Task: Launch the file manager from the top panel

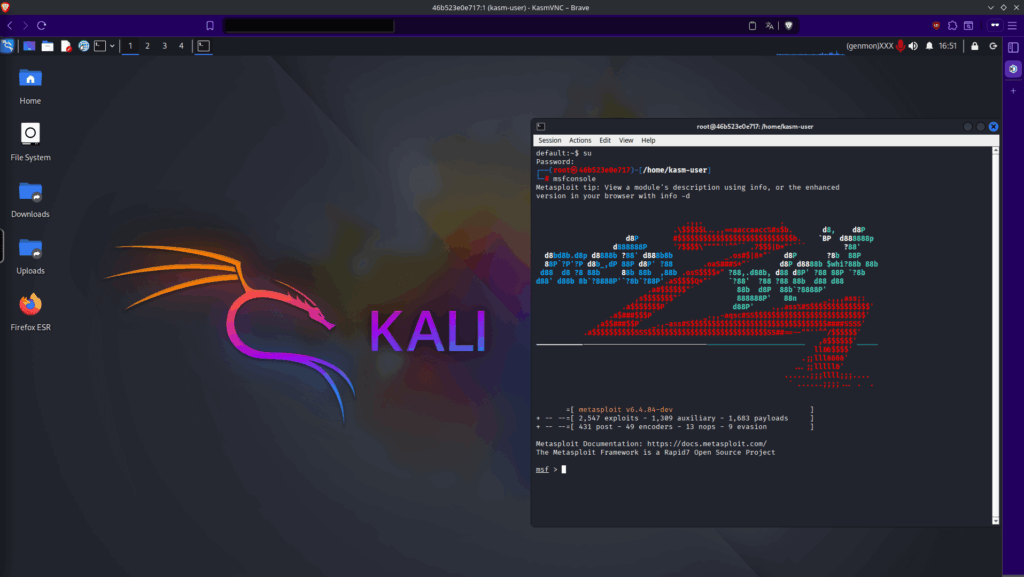Action: 45,45
